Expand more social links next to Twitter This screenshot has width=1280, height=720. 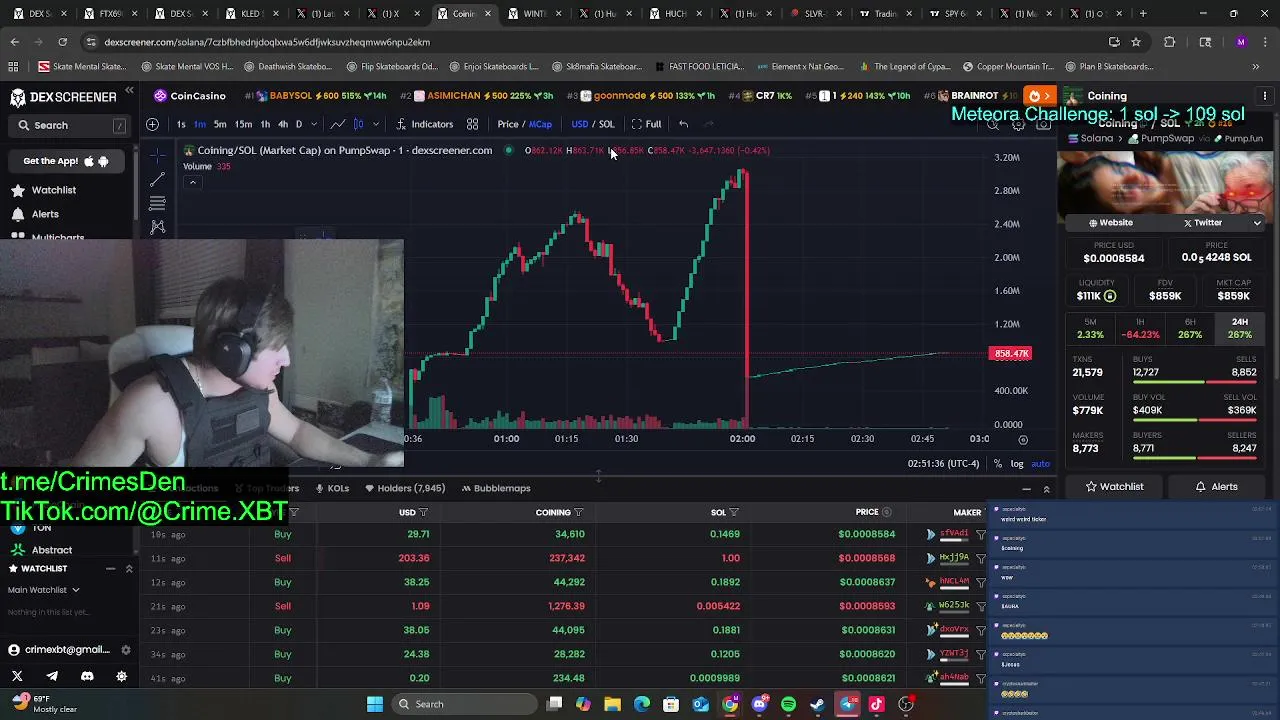tap(1257, 223)
